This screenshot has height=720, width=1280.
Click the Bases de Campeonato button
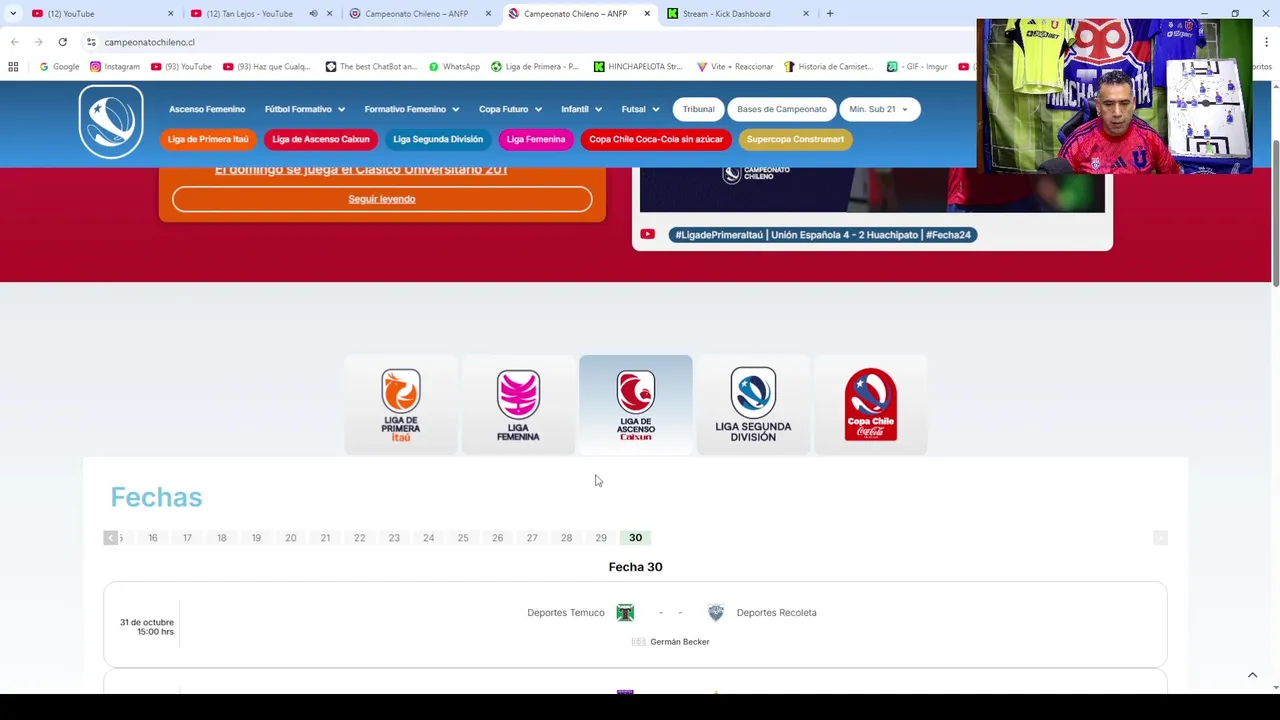coord(782,109)
